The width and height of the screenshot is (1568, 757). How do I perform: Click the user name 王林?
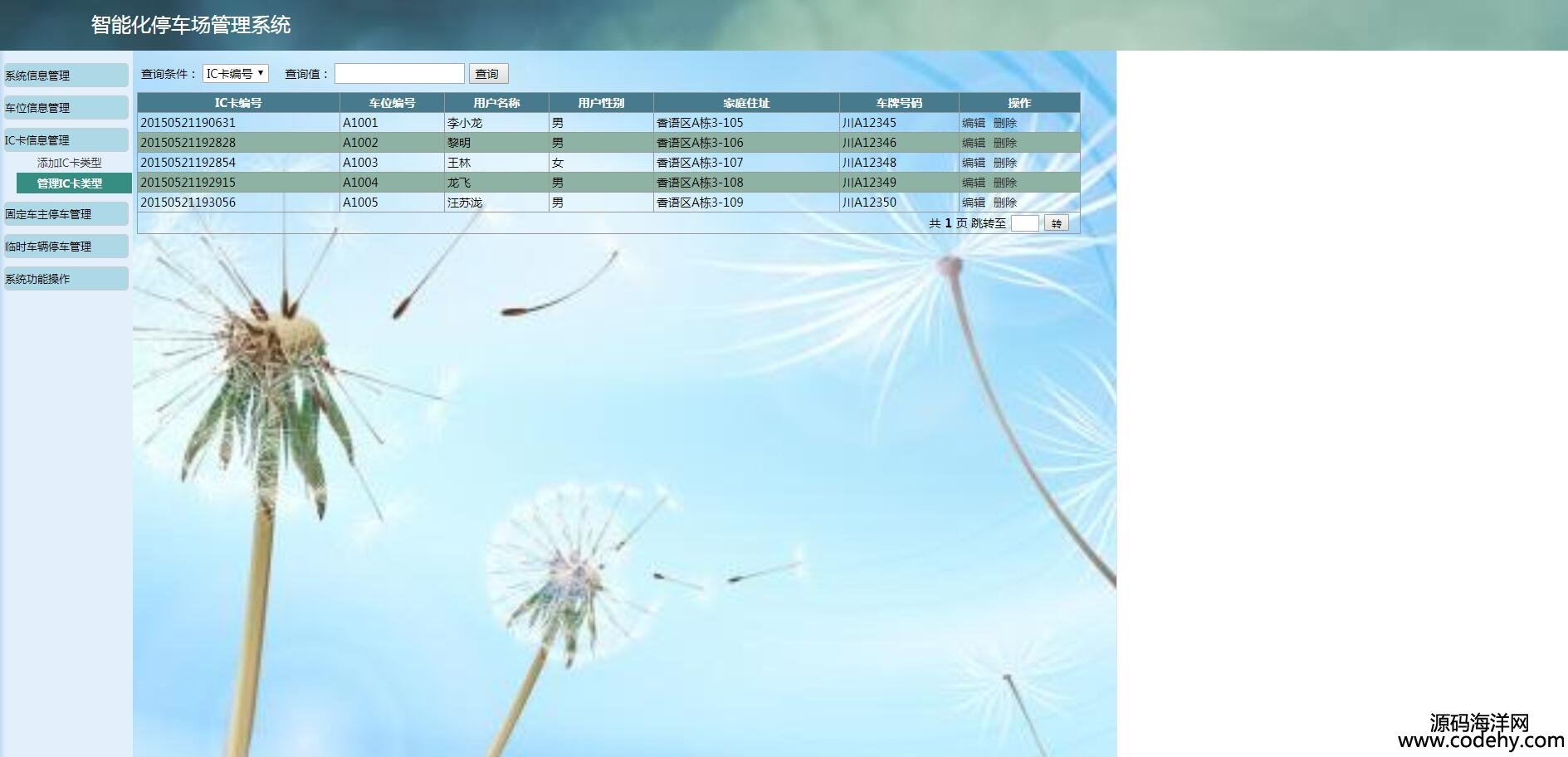[x=459, y=163]
